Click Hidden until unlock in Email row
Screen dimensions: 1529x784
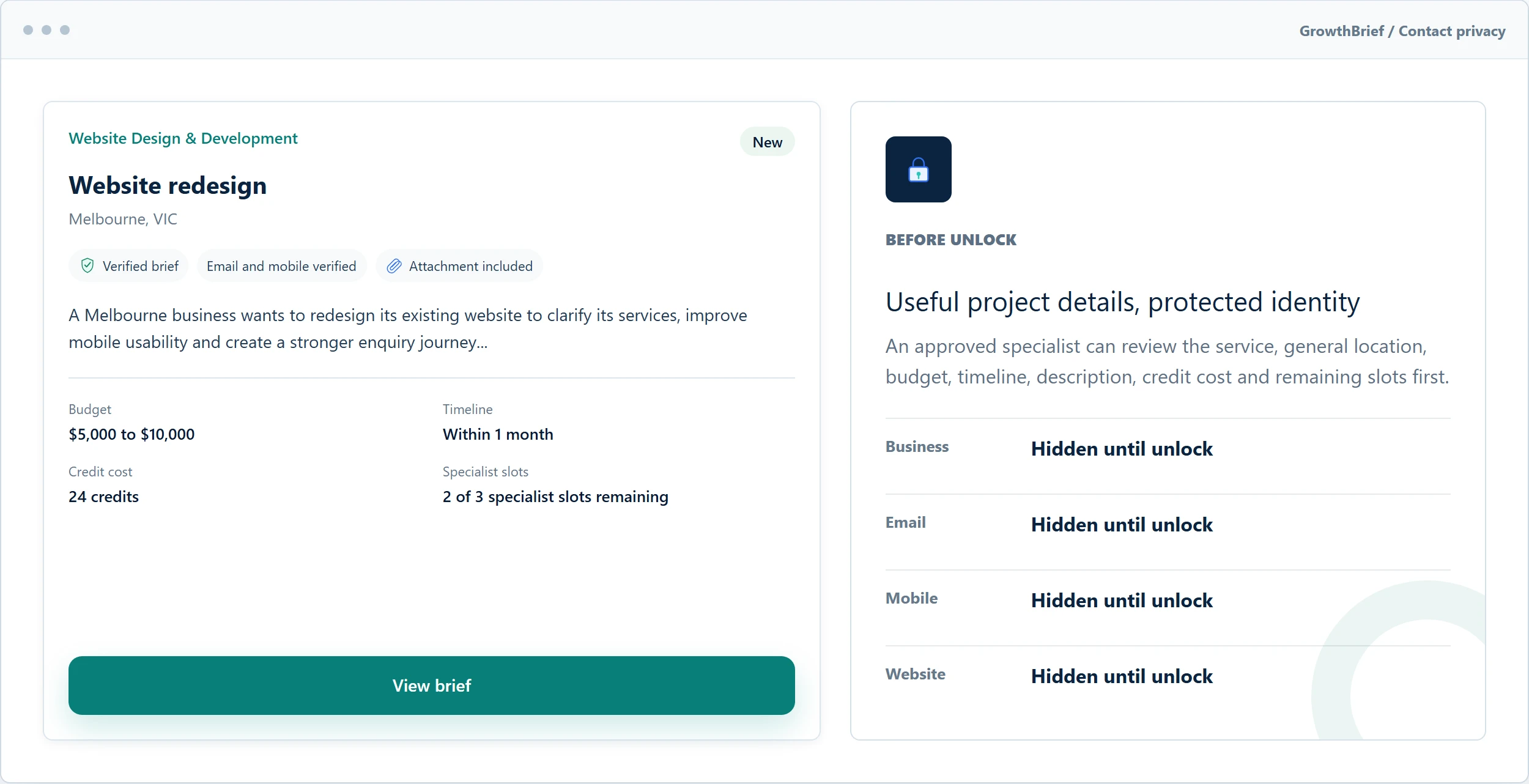click(1122, 525)
